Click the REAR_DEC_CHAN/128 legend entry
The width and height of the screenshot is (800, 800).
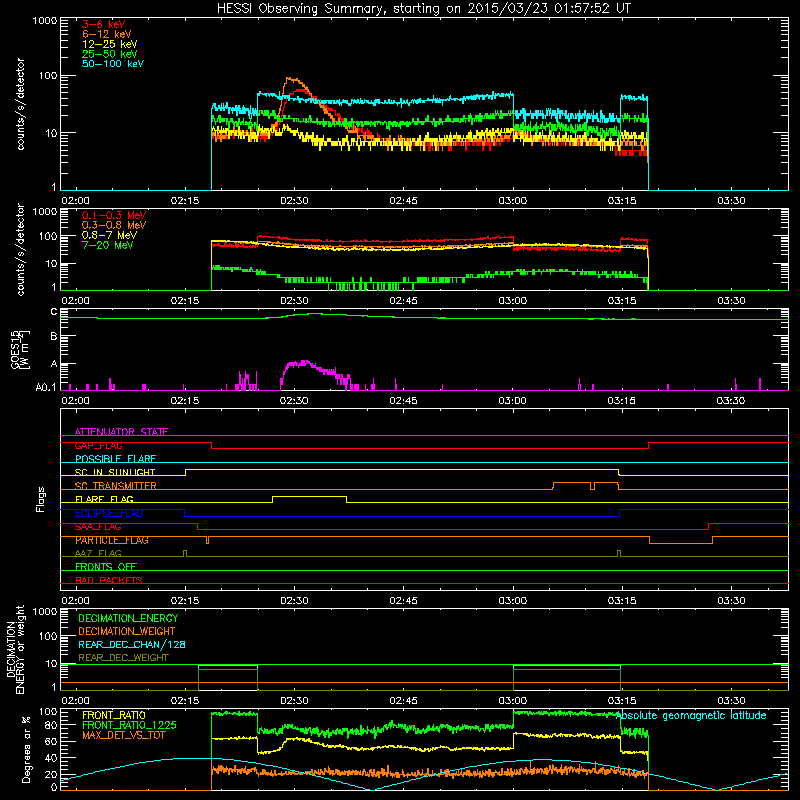click(x=132, y=644)
